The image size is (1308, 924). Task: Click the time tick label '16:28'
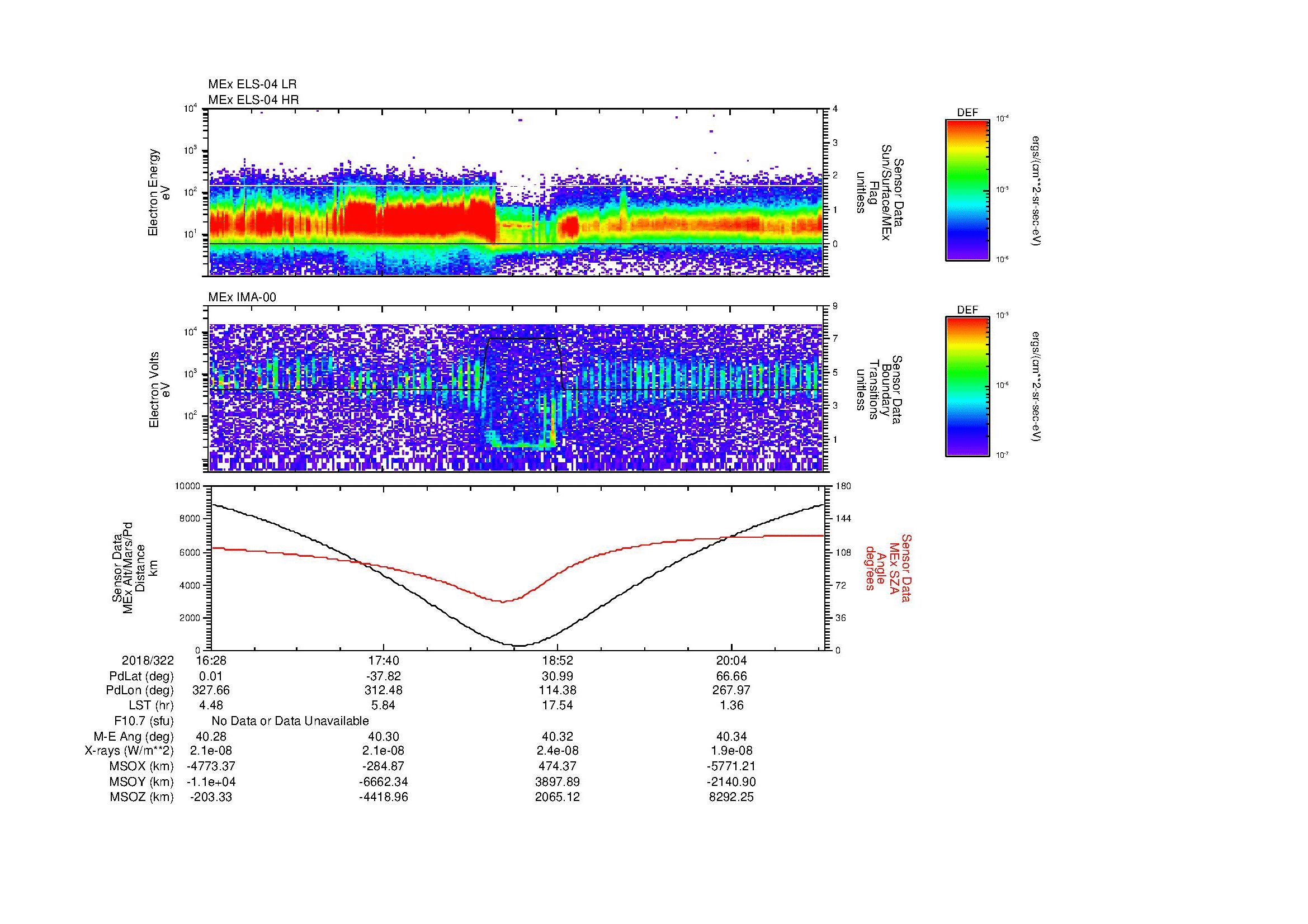pos(211,661)
